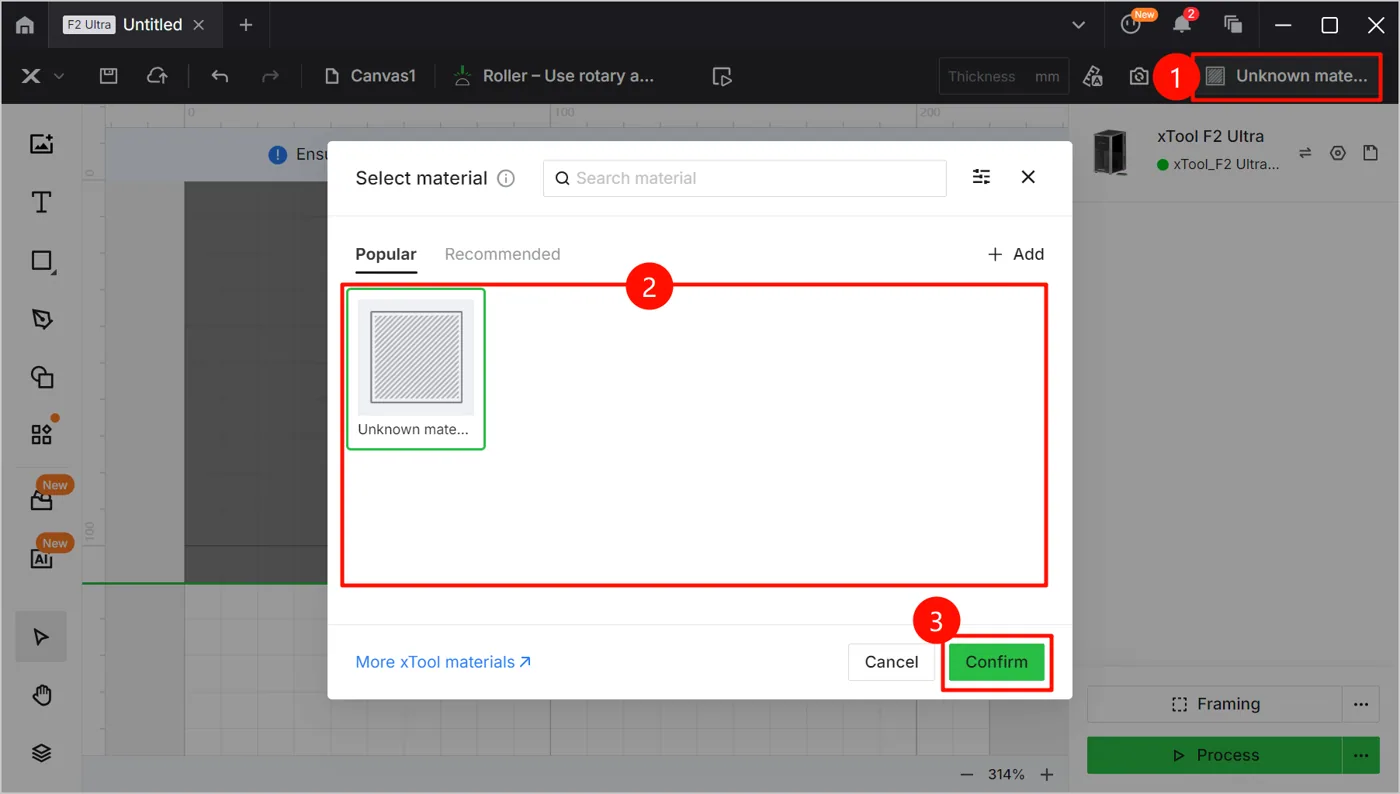Click the Thickness input field
Viewport: 1400px width, 794px height.
coord(1004,76)
